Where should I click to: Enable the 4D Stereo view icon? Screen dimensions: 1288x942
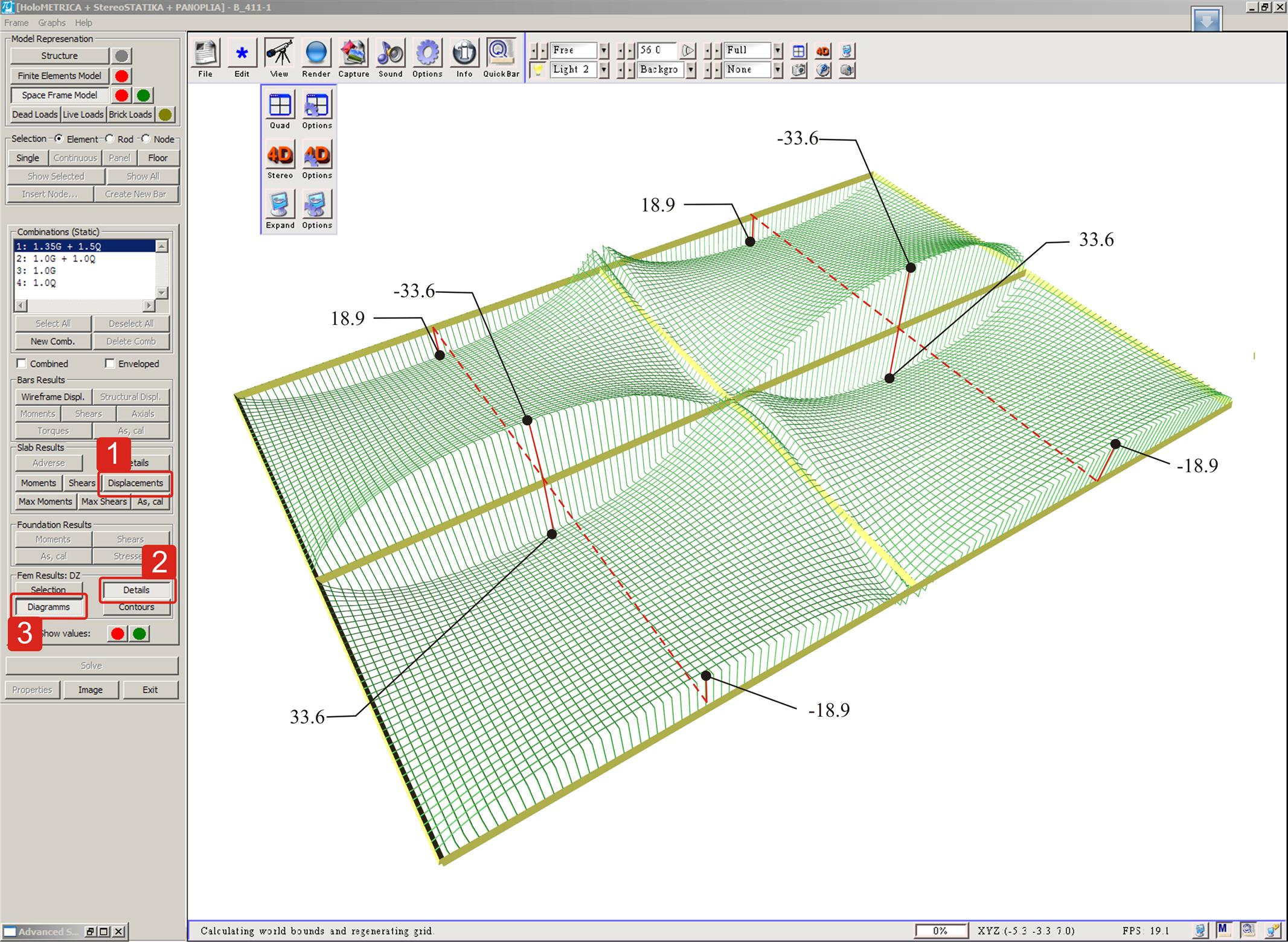(280, 156)
